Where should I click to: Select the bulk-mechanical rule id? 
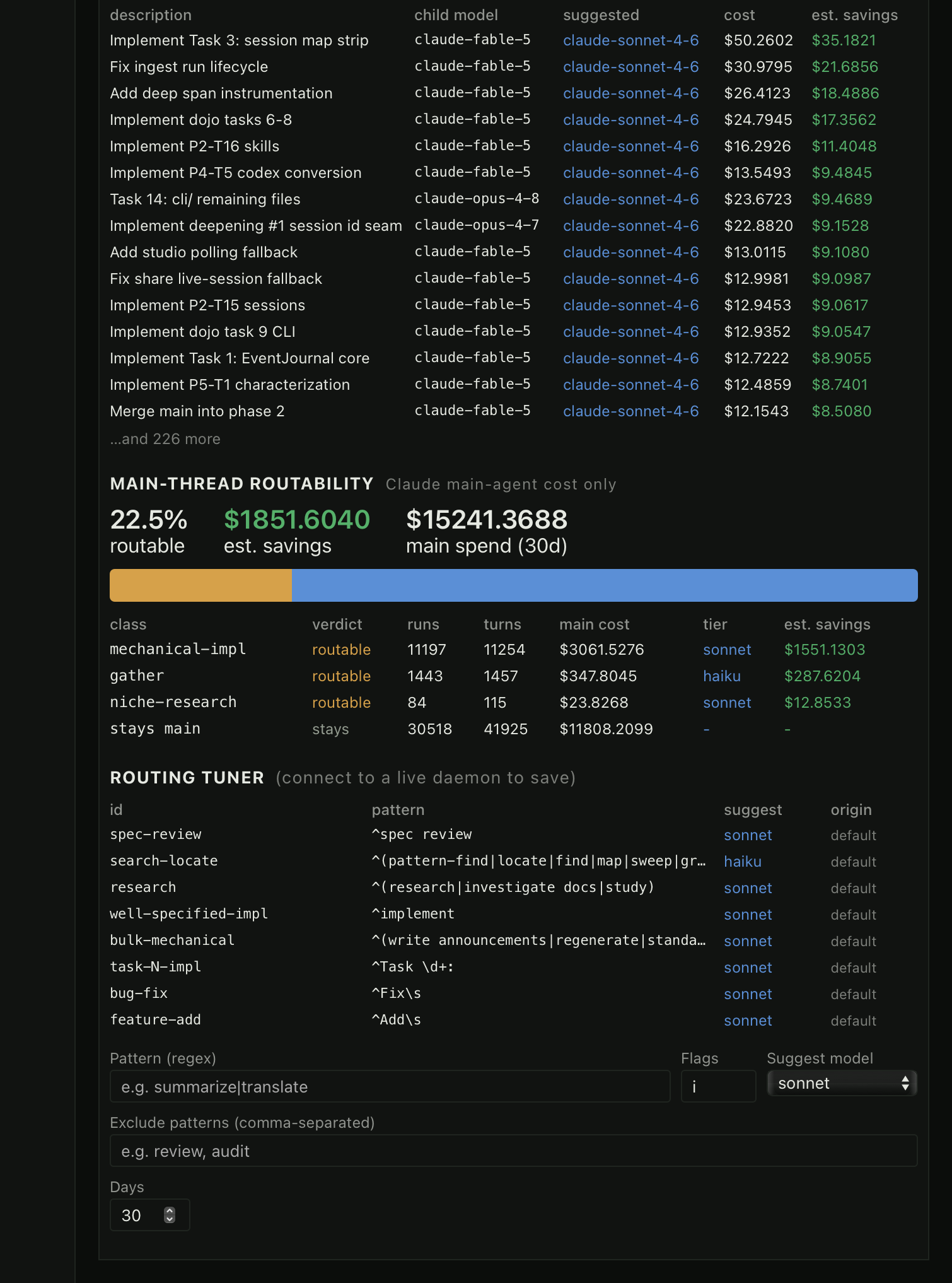[x=172, y=940]
